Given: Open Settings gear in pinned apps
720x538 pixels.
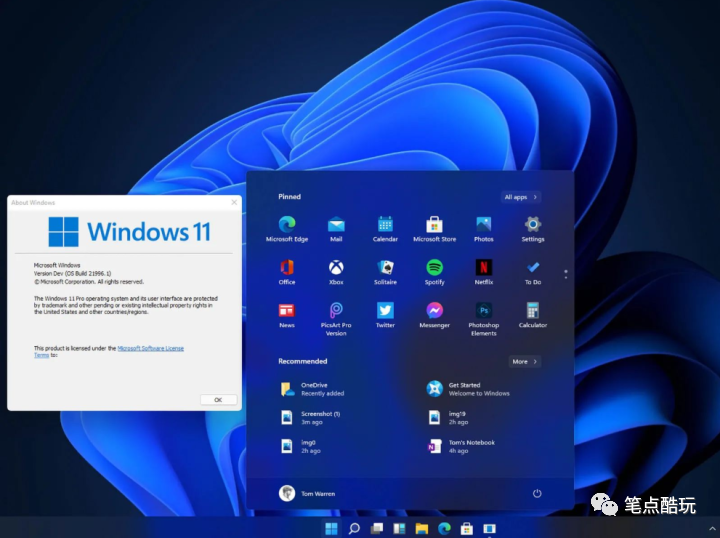Looking at the screenshot, I should click(x=533, y=225).
